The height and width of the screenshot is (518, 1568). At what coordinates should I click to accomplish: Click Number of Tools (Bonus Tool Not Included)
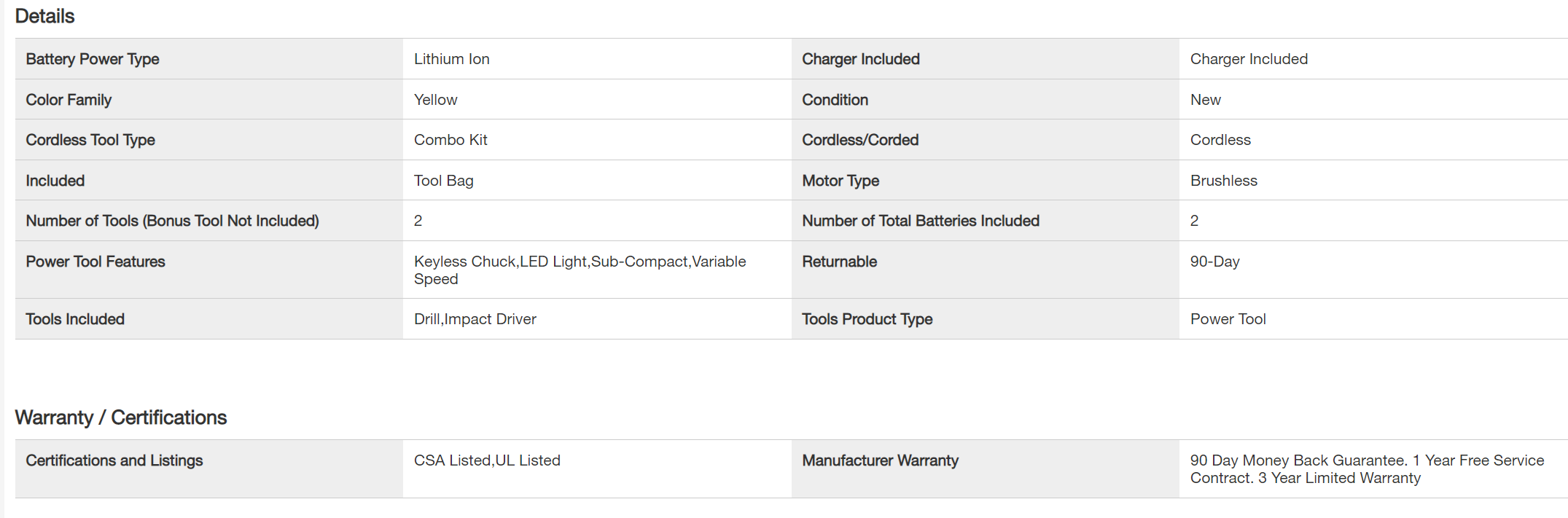(x=172, y=221)
